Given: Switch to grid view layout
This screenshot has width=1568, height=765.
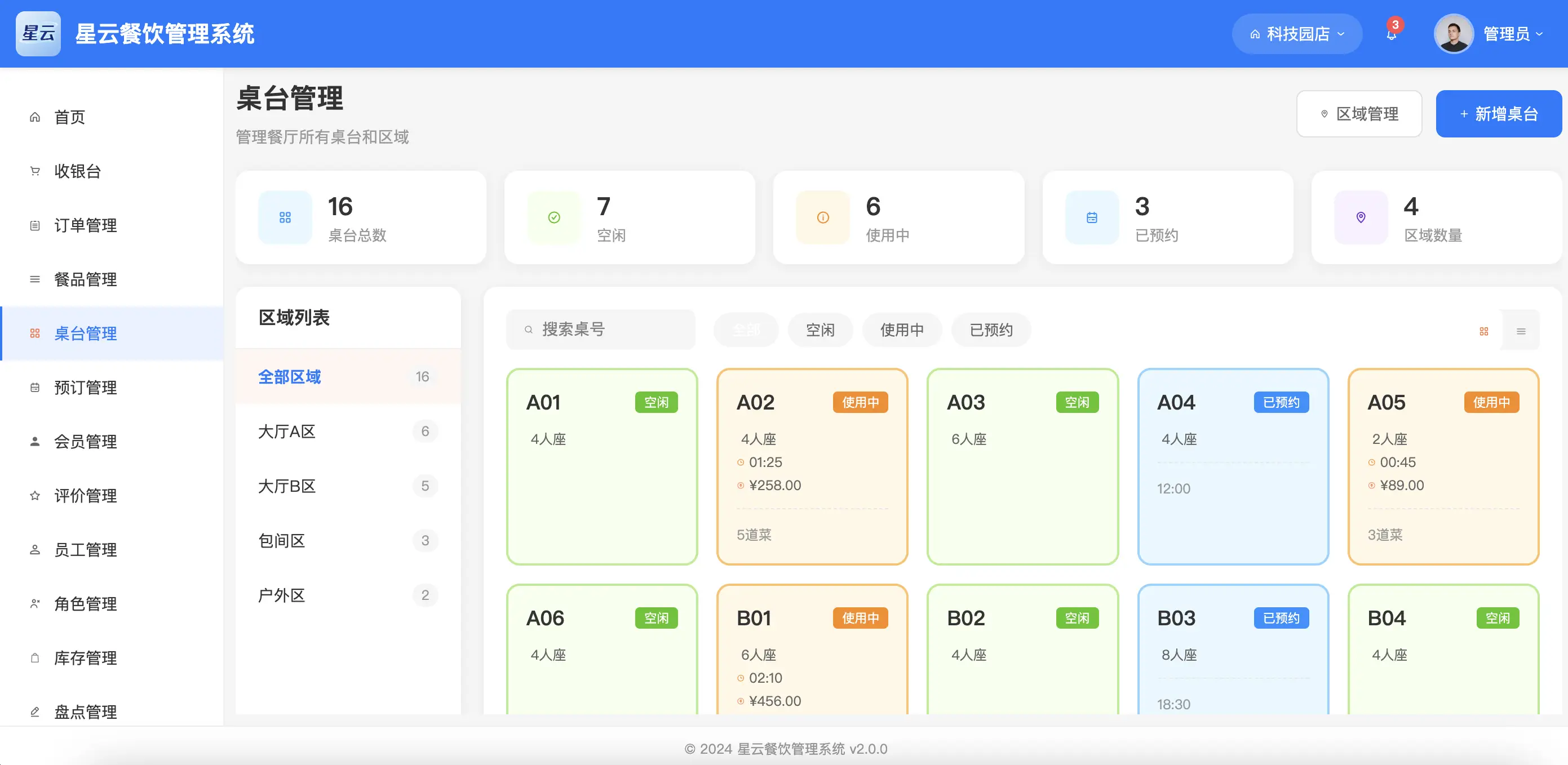Looking at the screenshot, I should tap(1483, 331).
